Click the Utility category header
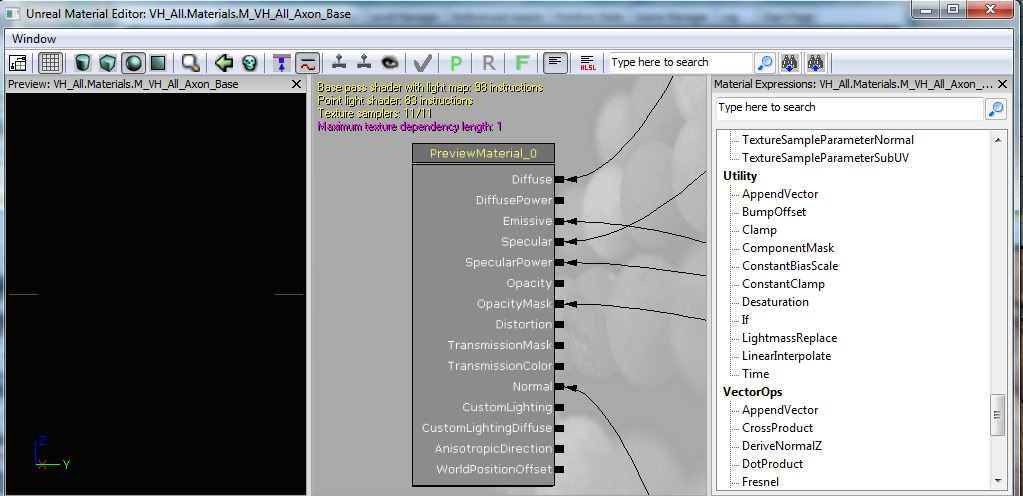Viewport: 1023px width, 496px height. (x=740, y=176)
